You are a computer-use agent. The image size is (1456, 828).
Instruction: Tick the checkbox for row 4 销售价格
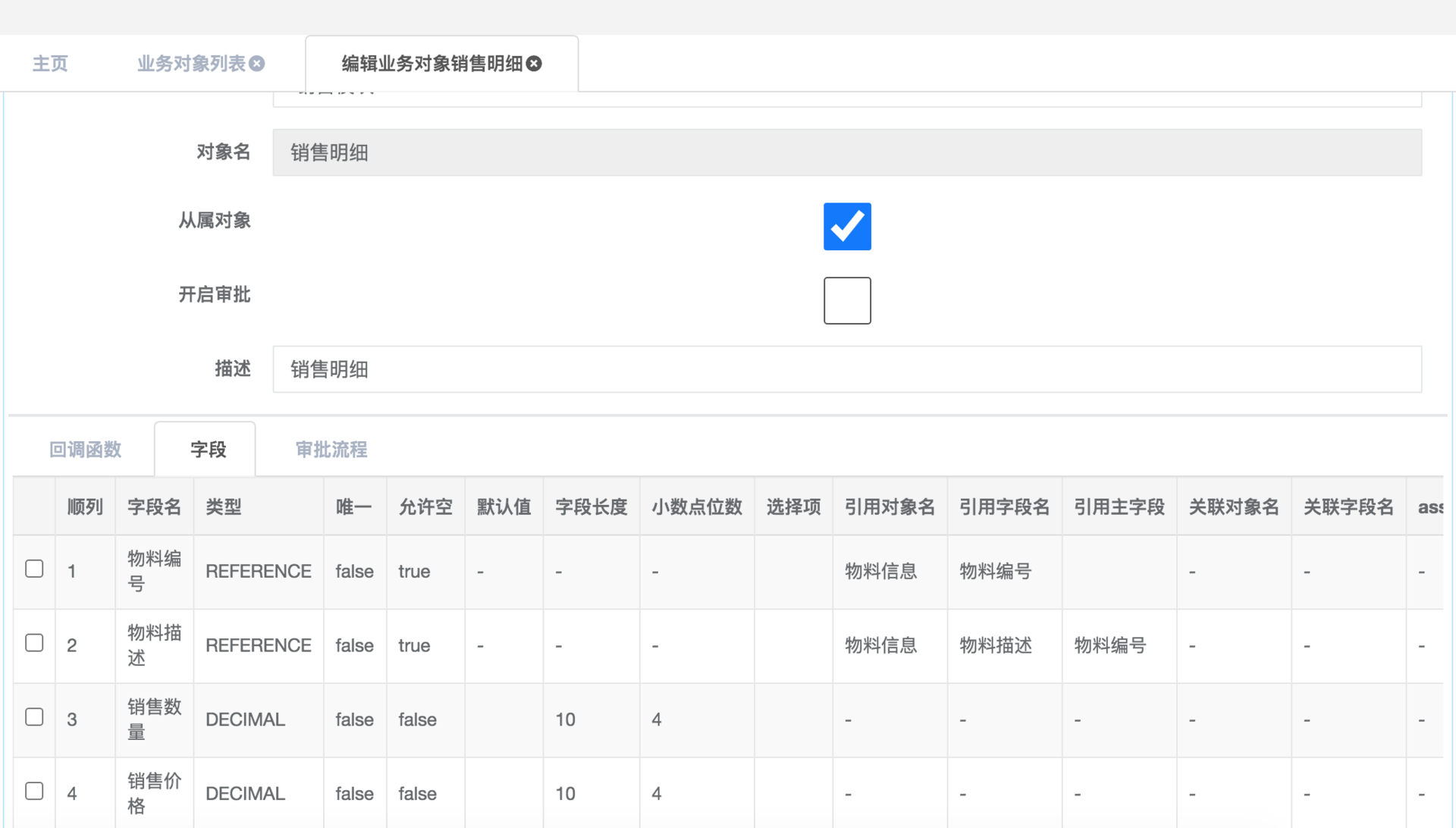(x=34, y=792)
